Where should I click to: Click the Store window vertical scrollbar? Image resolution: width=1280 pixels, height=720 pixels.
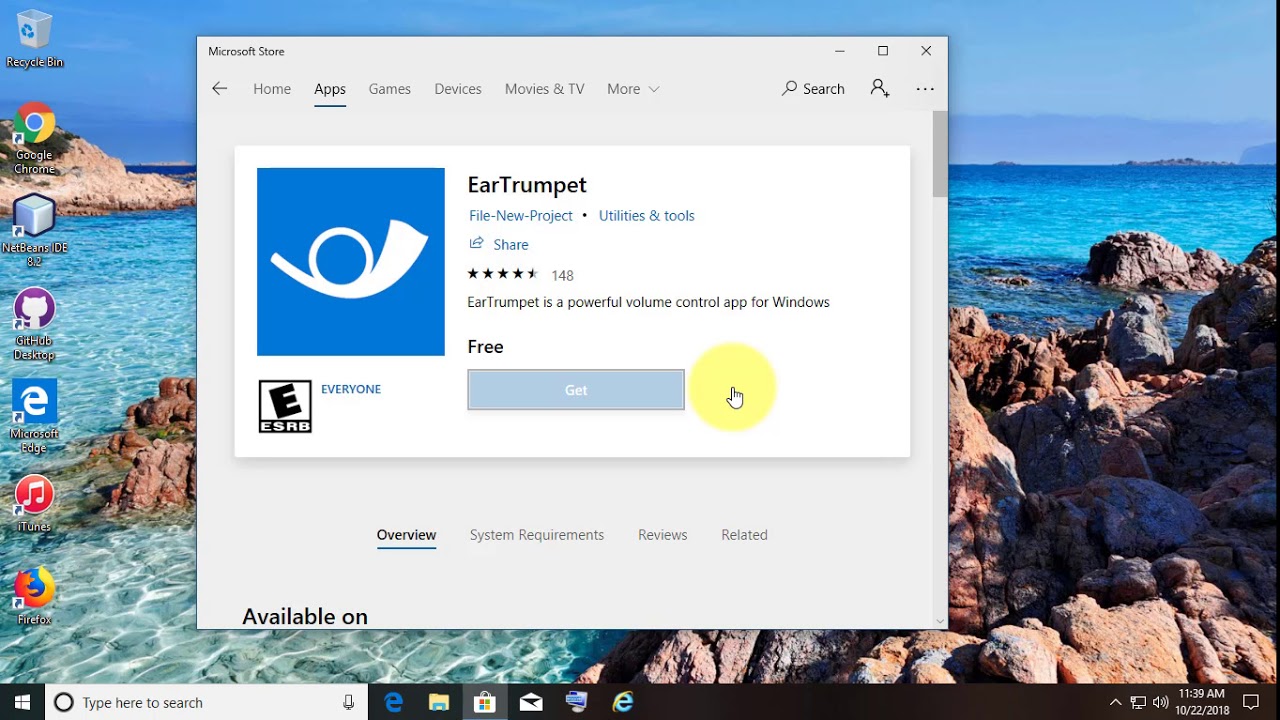[939, 155]
